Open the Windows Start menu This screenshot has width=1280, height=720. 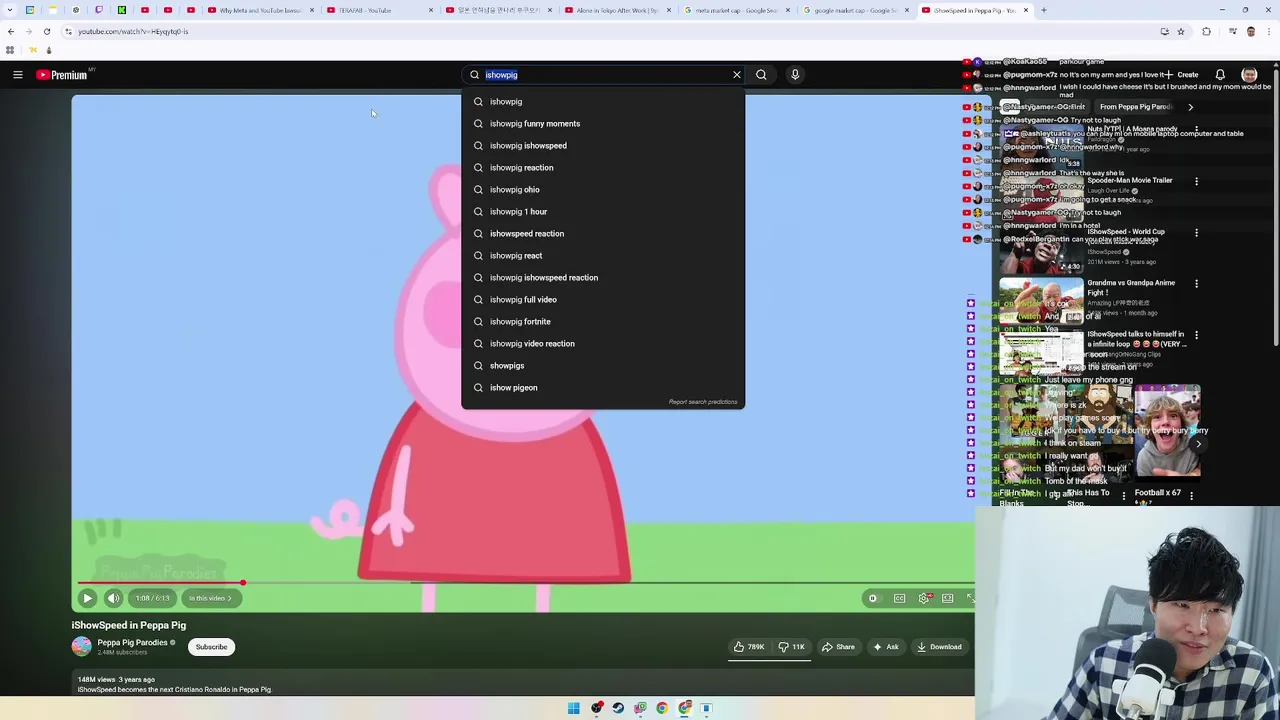[x=574, y=708]
